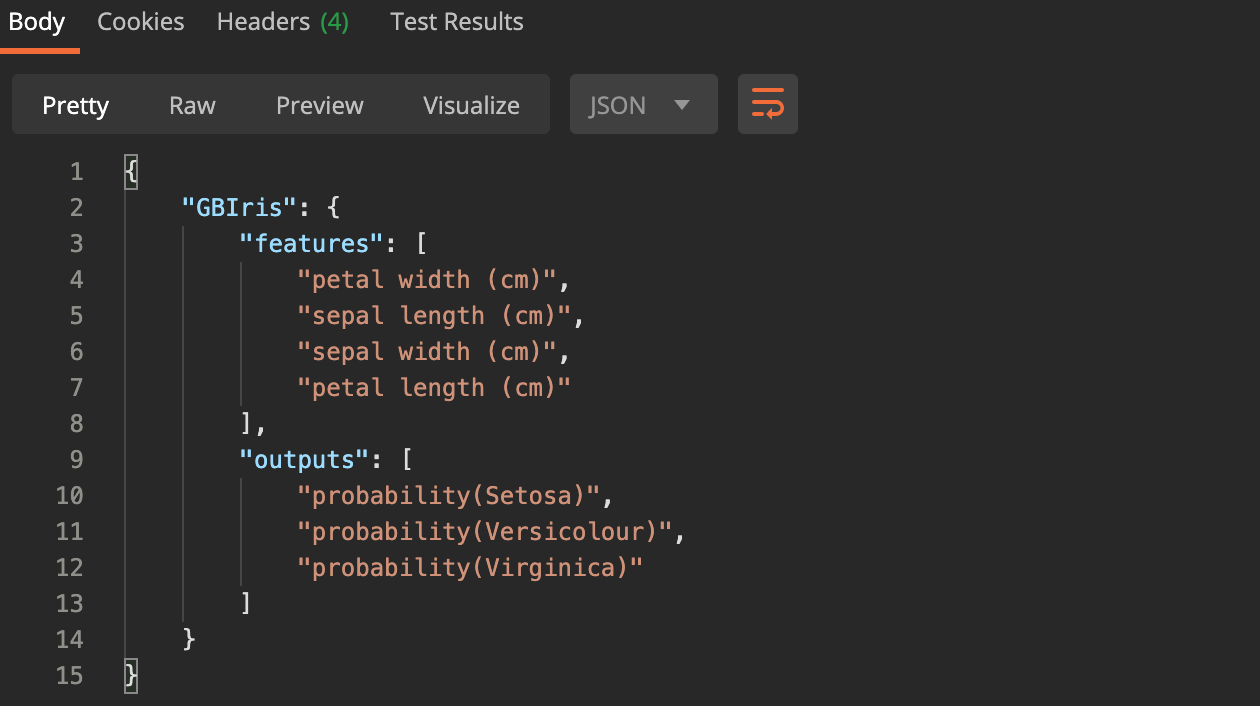The image size is (1260, 706).
Task: Click the "features" key text
Action: tap(313, 244)
